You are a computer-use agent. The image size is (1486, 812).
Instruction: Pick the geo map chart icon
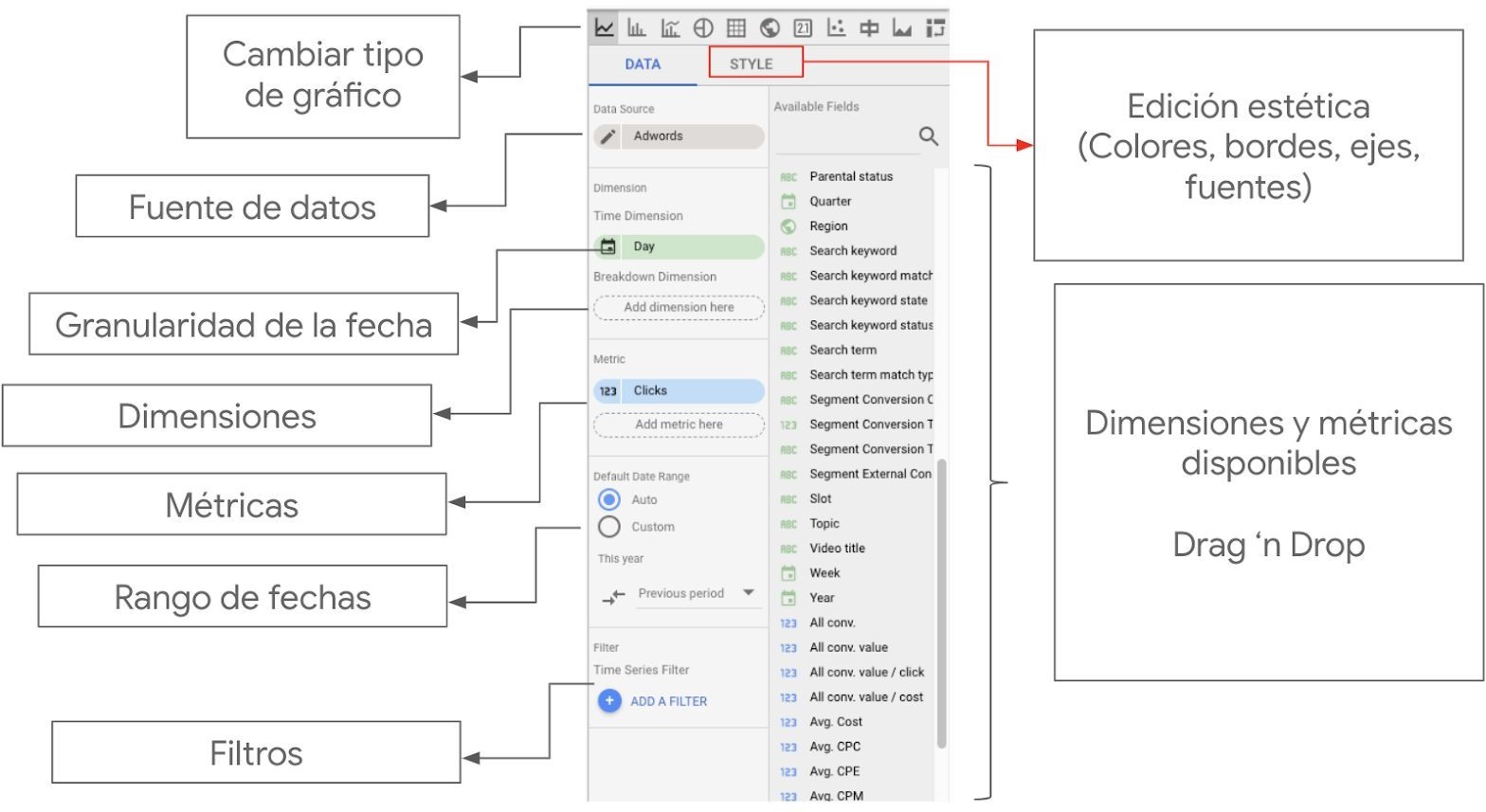tap(770, 27)
